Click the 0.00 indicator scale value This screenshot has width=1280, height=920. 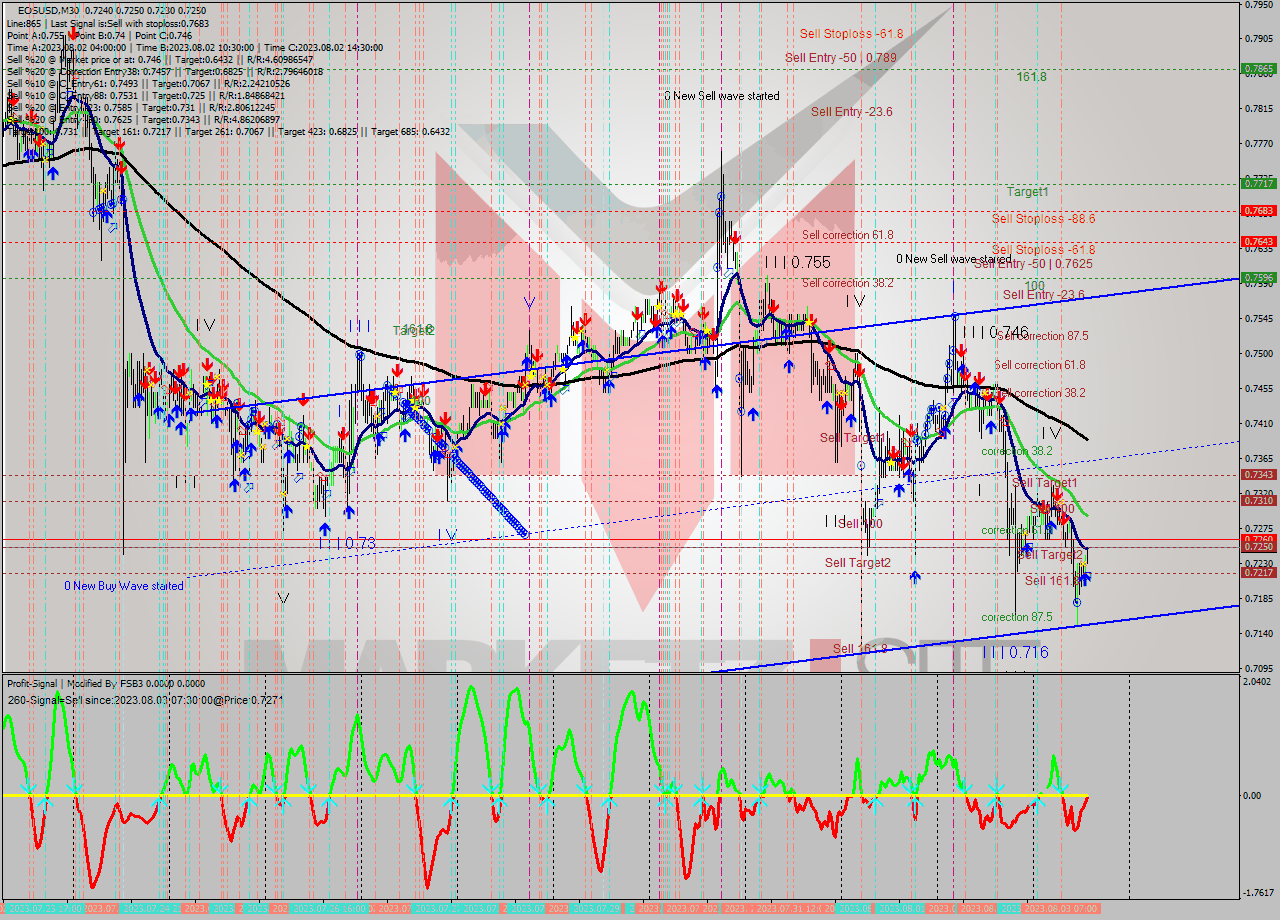click(1251, 796)
